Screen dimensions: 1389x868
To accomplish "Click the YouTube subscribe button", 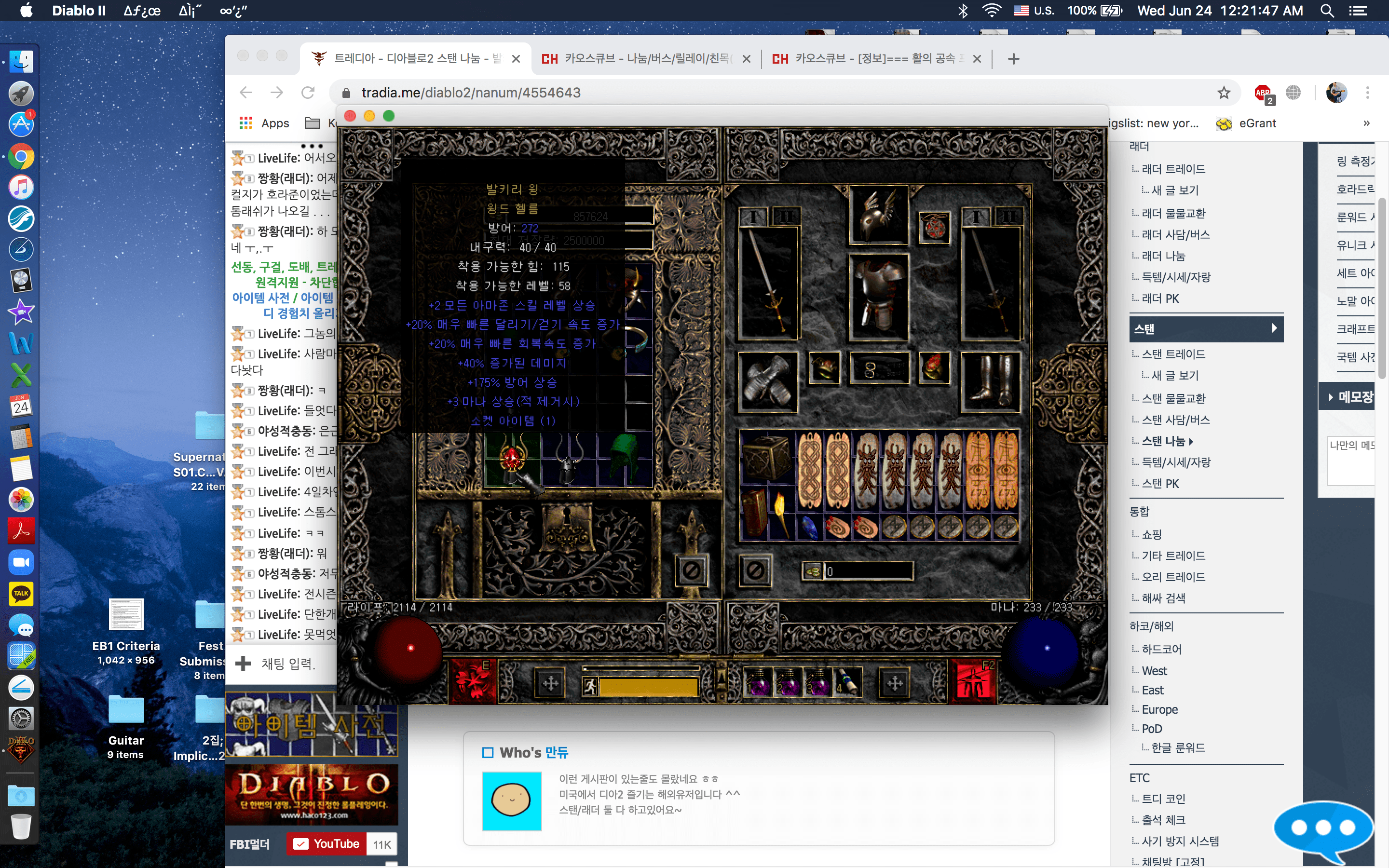I will point(326,844).
